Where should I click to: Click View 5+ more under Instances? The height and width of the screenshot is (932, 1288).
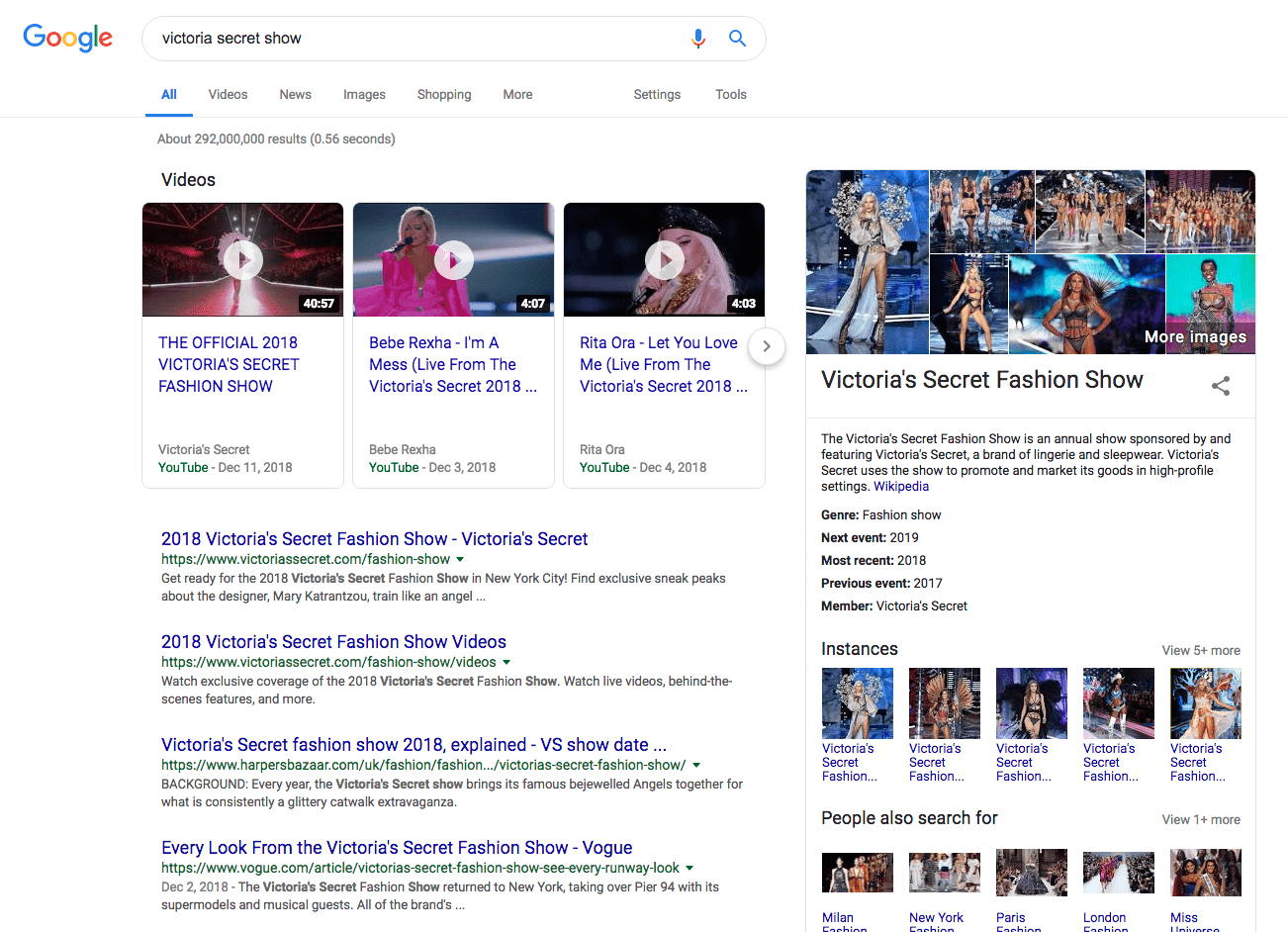click(1201, 651)
